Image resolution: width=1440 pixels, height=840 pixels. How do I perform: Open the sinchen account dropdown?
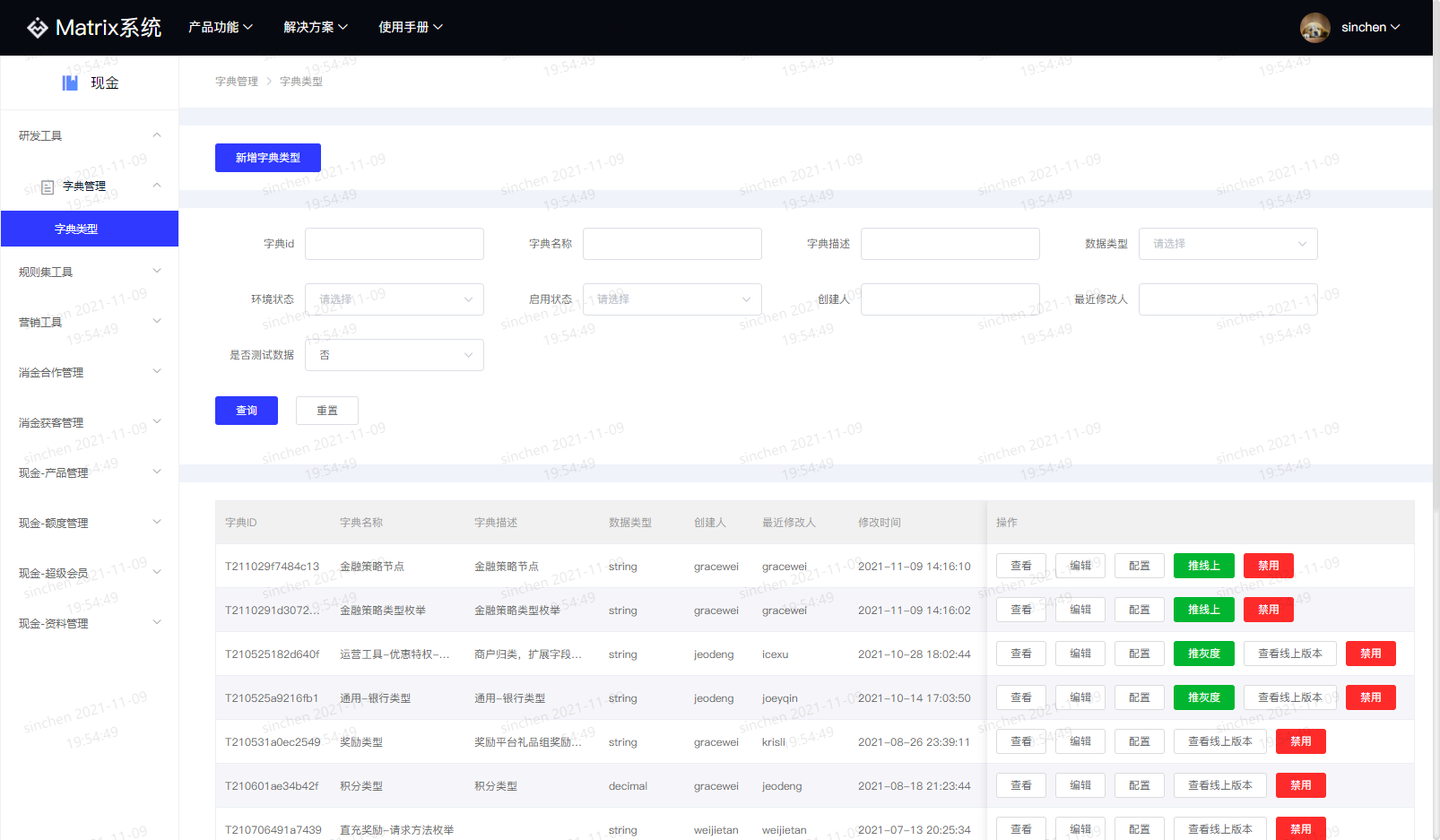(1370, 27)
